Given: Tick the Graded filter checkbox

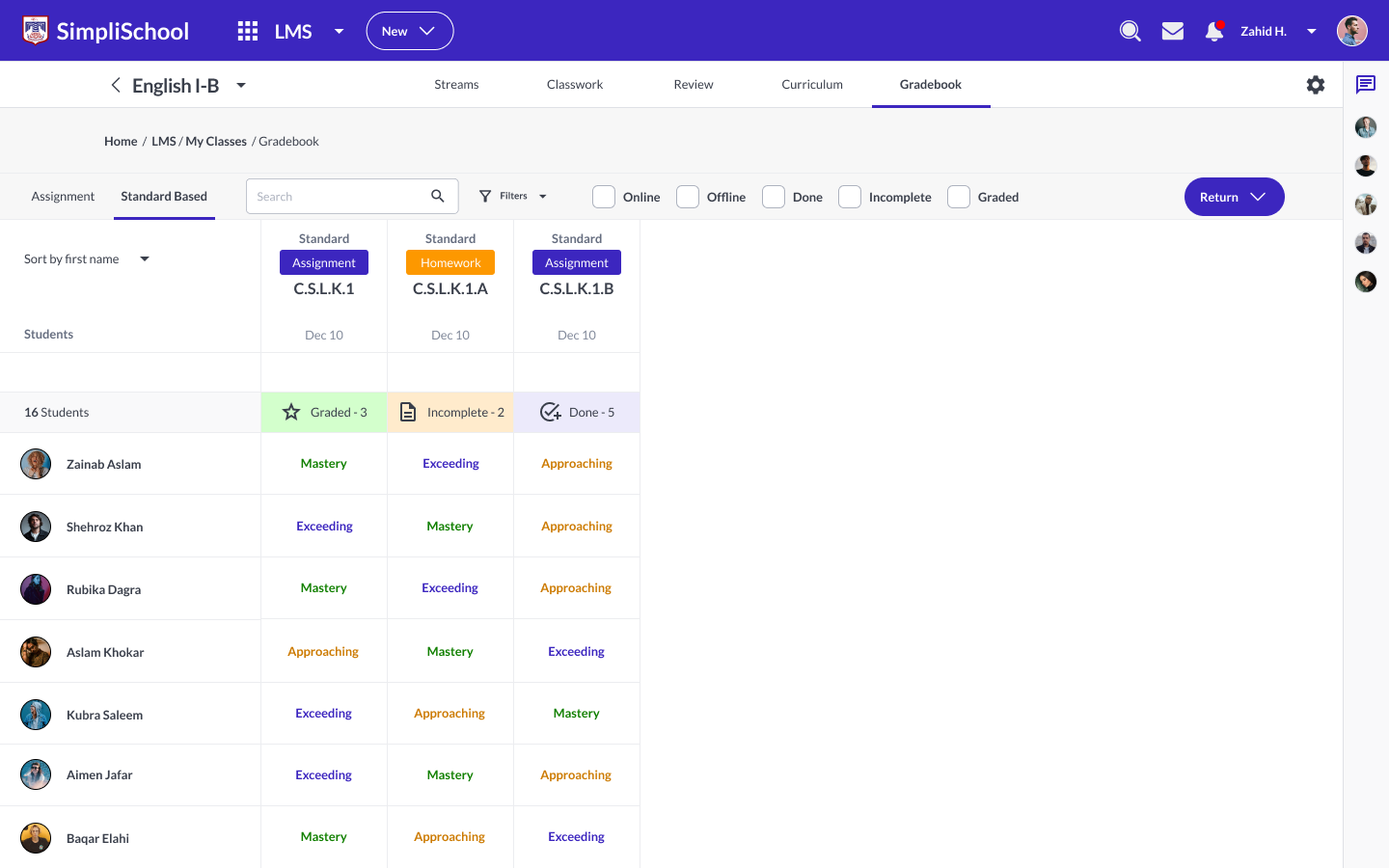Looking at the screenshot, I should [x=959, y=197].
